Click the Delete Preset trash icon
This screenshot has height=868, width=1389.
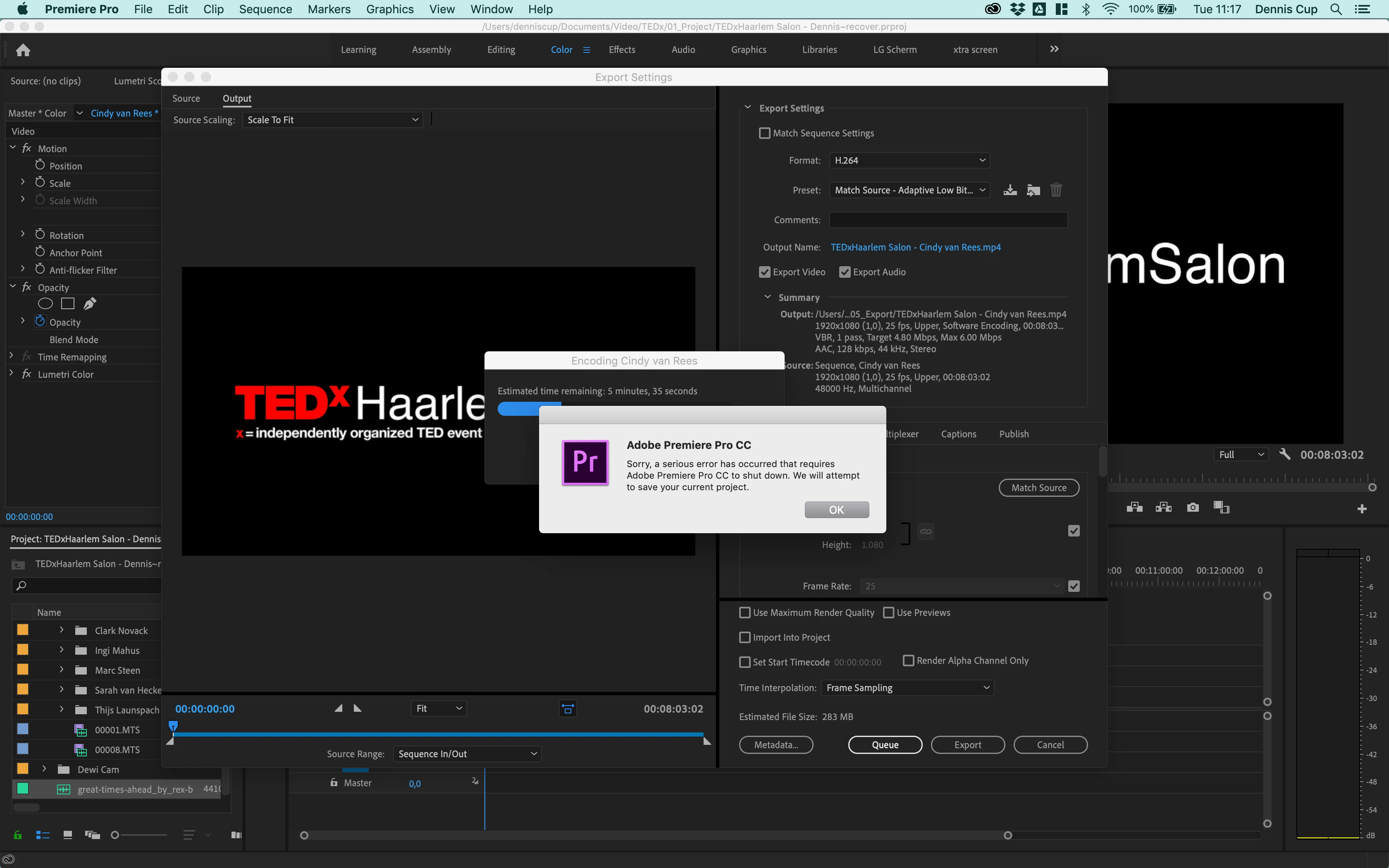1056,190
